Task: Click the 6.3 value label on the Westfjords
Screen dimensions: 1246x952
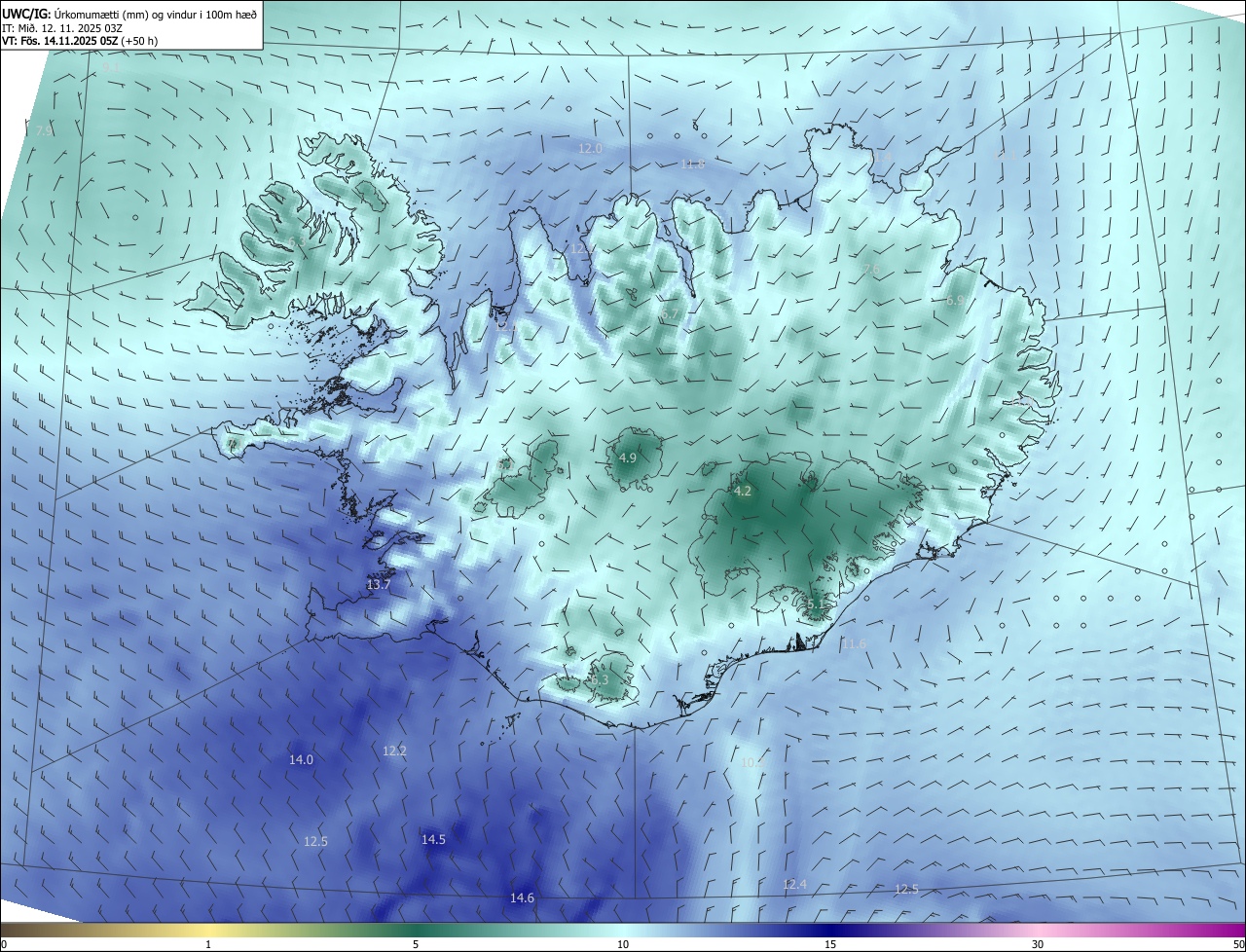Action: tap(295, 242)
